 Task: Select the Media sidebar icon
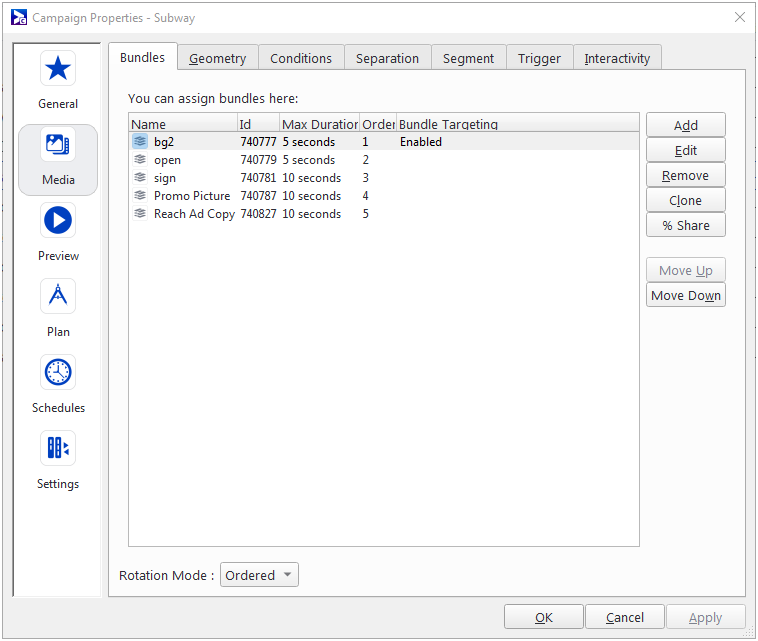click(x=58, y=146)
